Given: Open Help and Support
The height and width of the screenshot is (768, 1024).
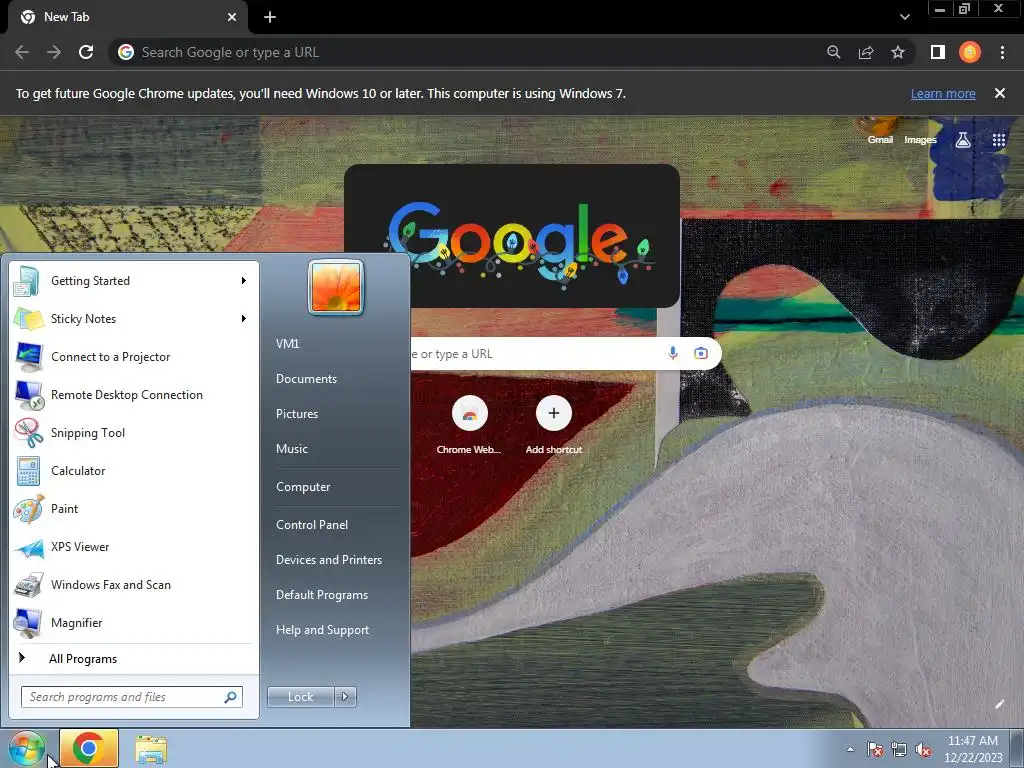Looking at the screenshot, I should coord(322,630).
